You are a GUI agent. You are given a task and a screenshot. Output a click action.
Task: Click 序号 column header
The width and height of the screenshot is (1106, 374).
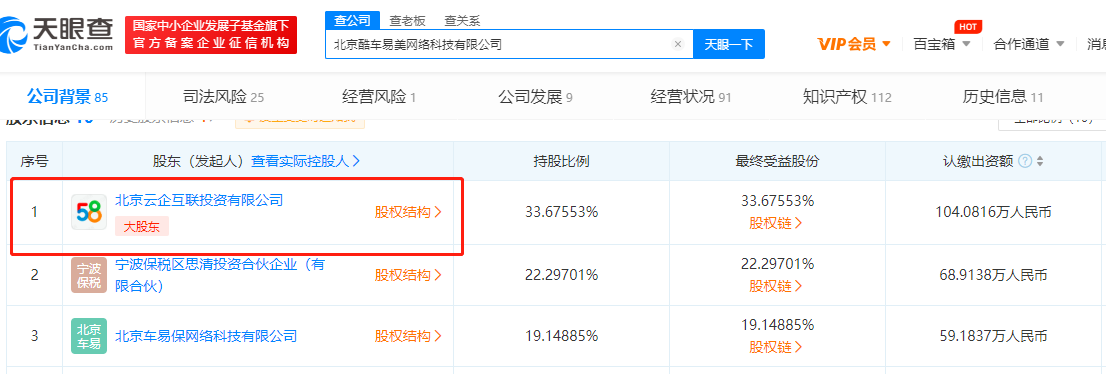35,161
